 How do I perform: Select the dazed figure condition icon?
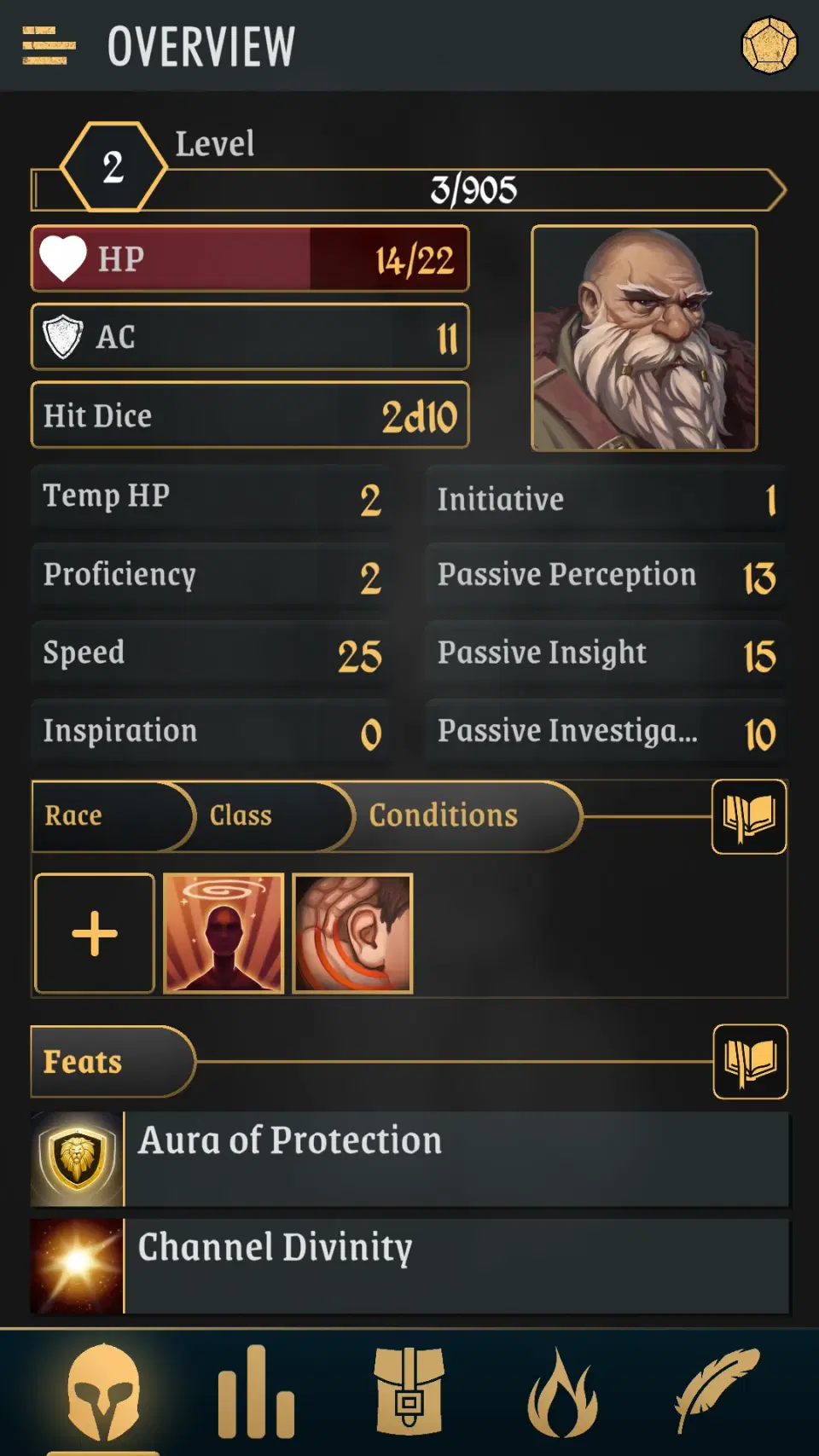pyautogui.click(x=224, y=933)
